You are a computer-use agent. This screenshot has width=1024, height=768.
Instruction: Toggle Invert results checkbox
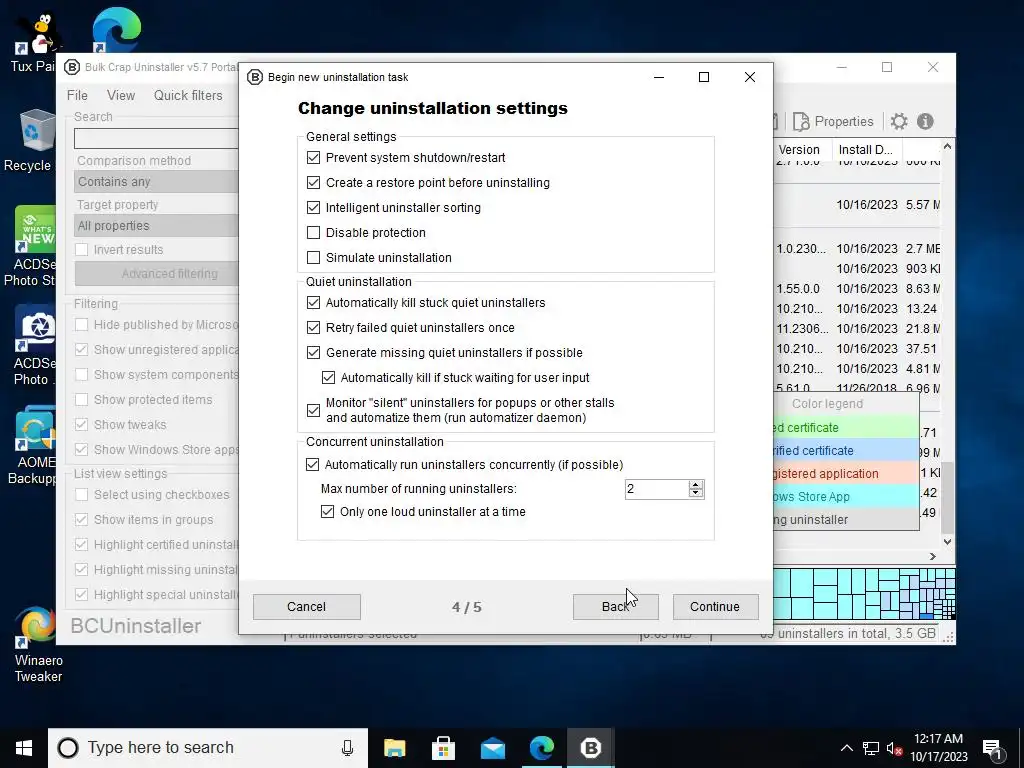(82, 249)
